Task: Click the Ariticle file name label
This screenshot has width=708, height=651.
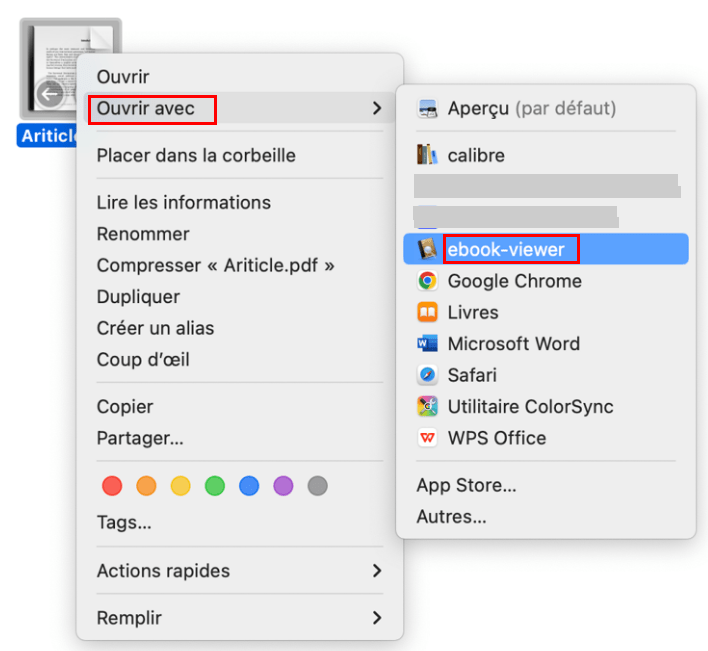Action: [x=47, y=135]
